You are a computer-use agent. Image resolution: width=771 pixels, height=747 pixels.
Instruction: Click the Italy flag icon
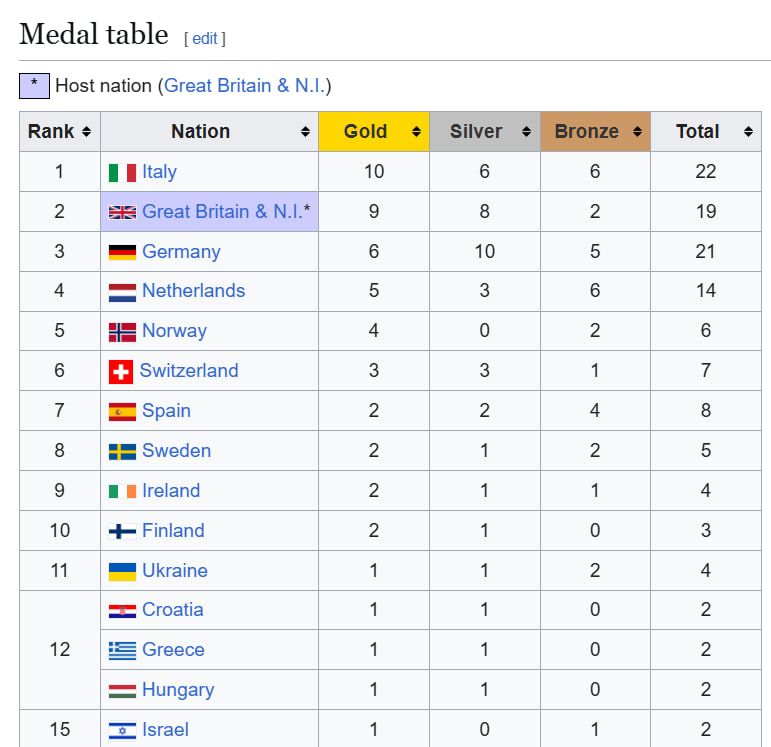[x=122, y=172]
